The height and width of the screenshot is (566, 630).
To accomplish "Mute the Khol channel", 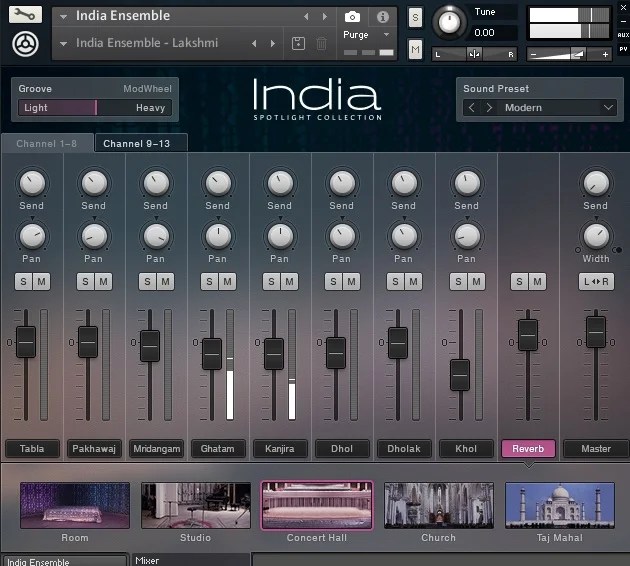I will click(477, 282).
